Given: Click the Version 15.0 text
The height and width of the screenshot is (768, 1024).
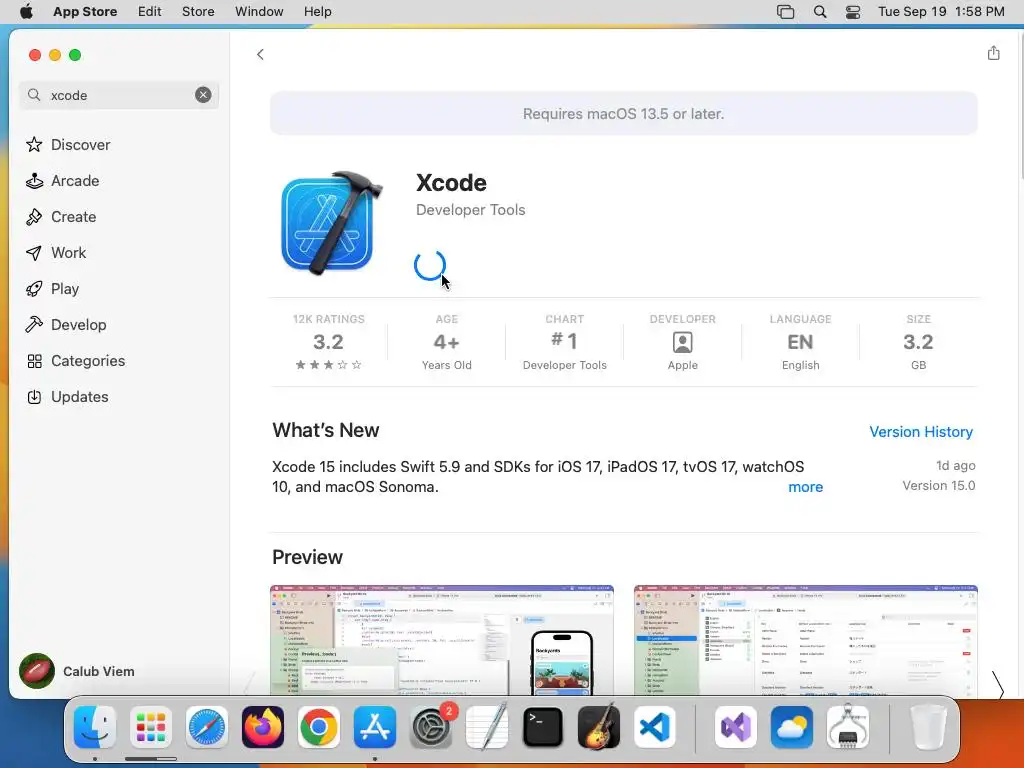Looking at the screenshot, I should tap(938, 486).
